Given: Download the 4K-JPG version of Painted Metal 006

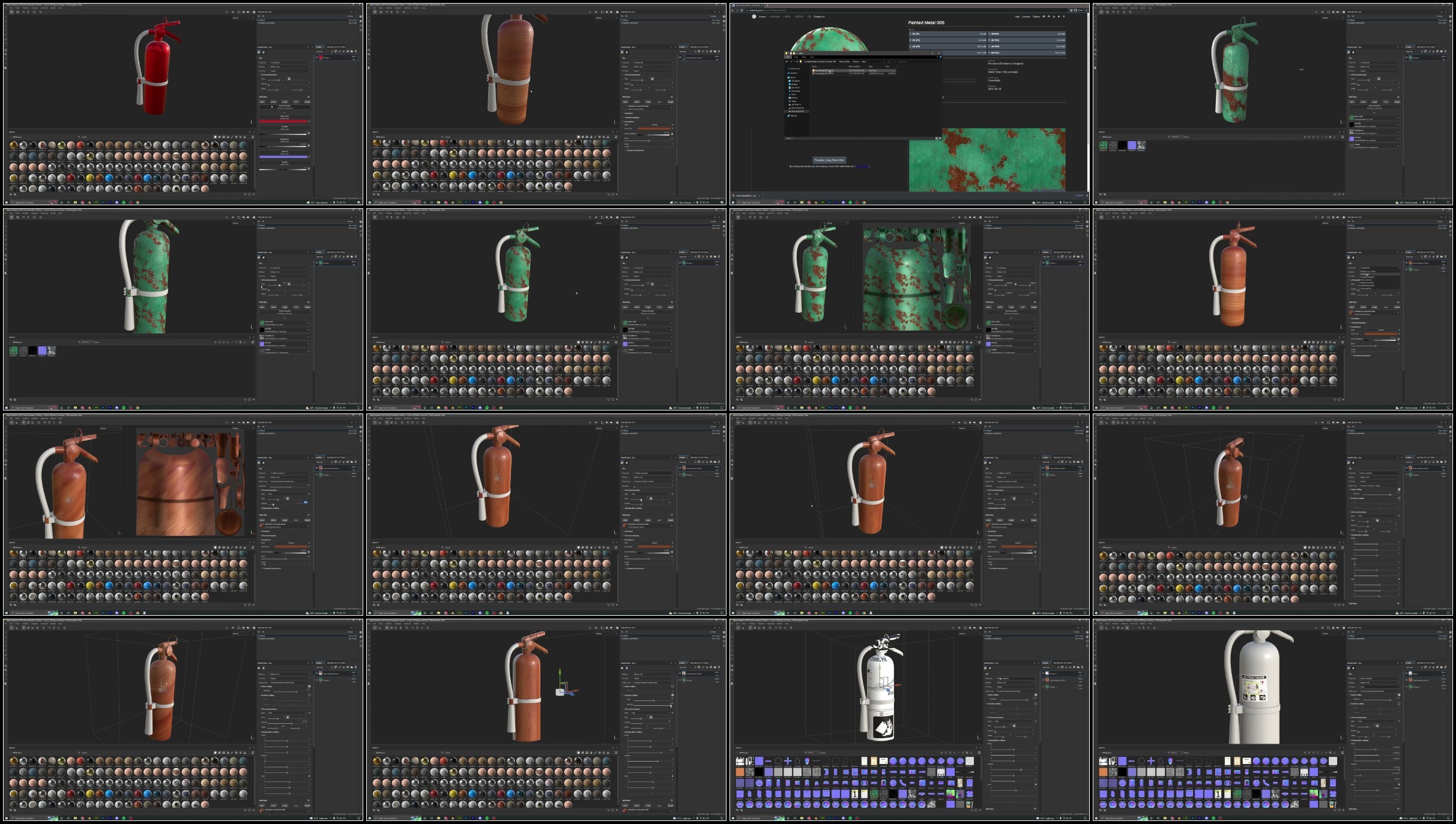Looking at the screenshot, I should pyautogui.click(x=949, y=46).
